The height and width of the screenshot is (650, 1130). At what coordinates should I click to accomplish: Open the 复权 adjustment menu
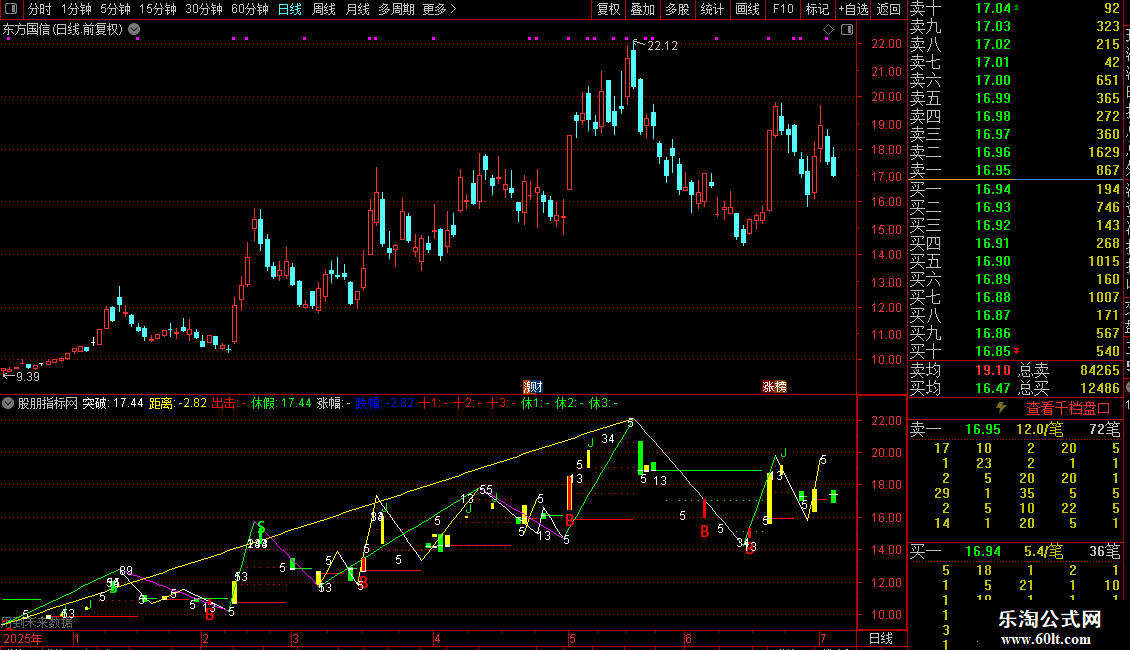(608, 9)
